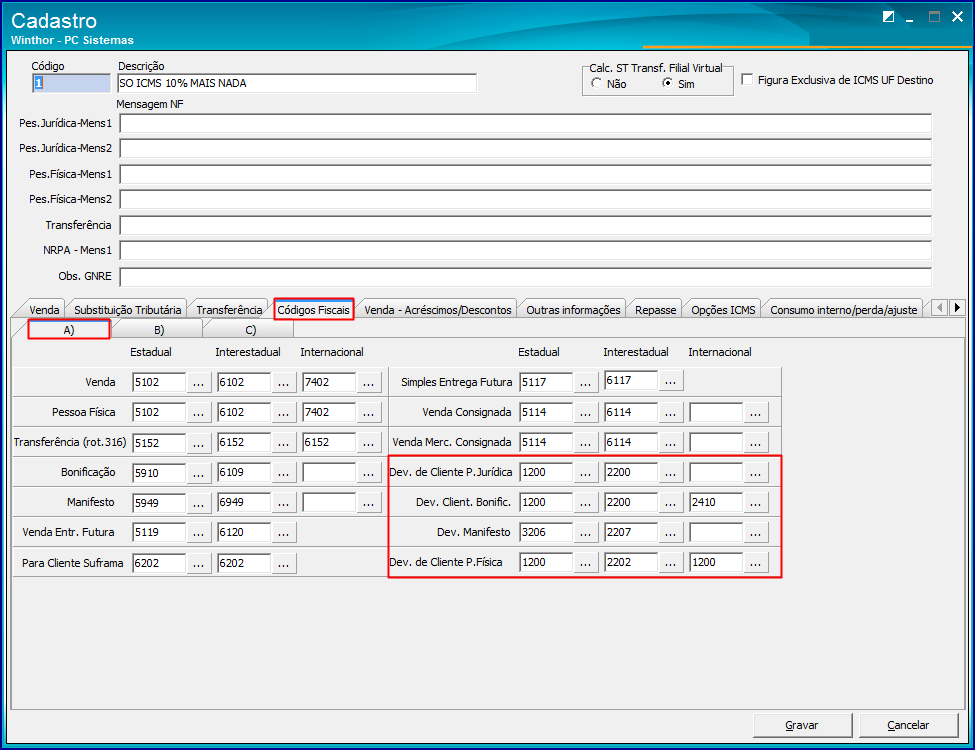The image size is (975, 750).
Task: Select sub-tab B)
Action: tap(159, 330)
